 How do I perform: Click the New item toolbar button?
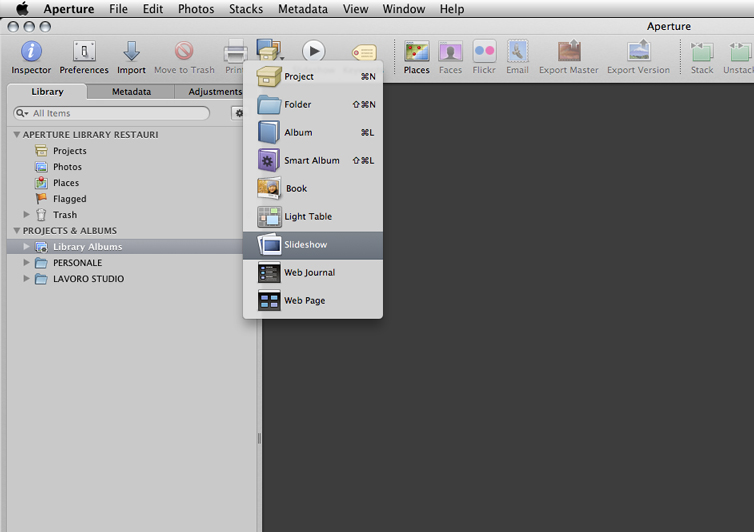(269, 50)
